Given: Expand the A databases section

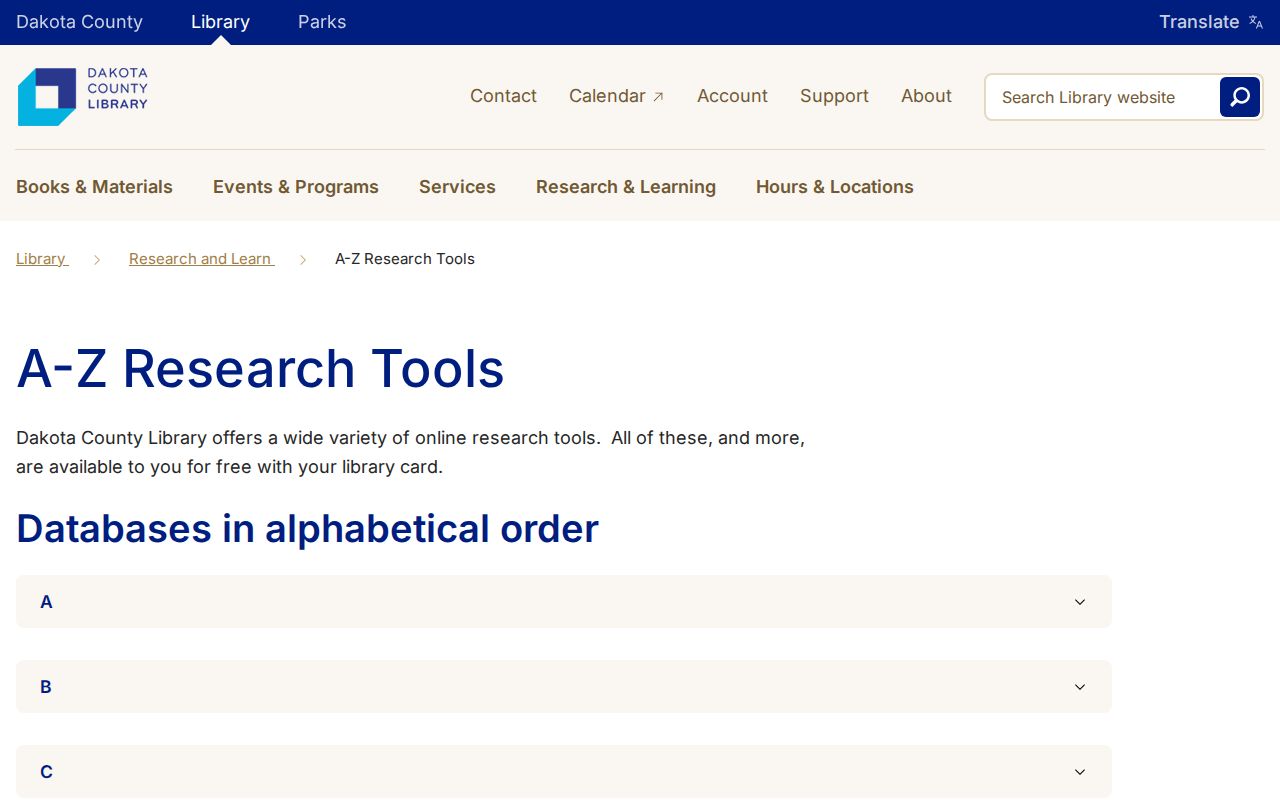Looking at the screenshot, I should 564,602.
